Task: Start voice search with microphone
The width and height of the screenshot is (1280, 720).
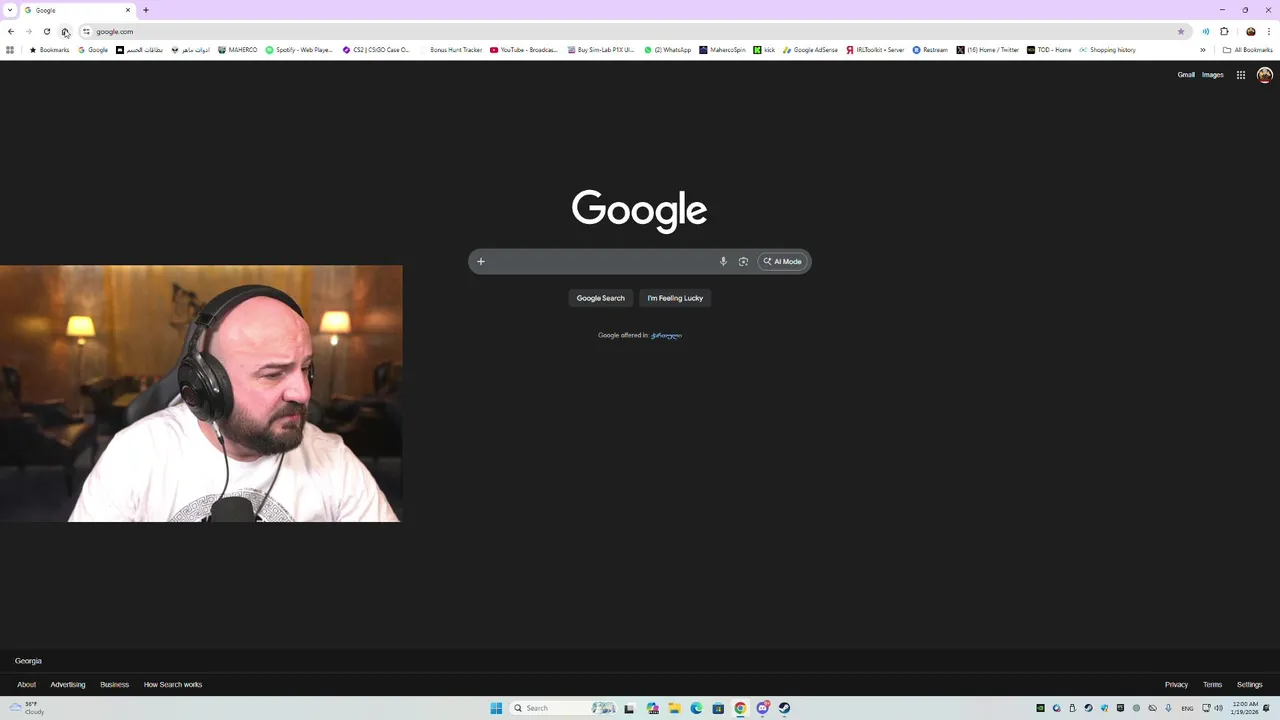Action: point(723,262)
